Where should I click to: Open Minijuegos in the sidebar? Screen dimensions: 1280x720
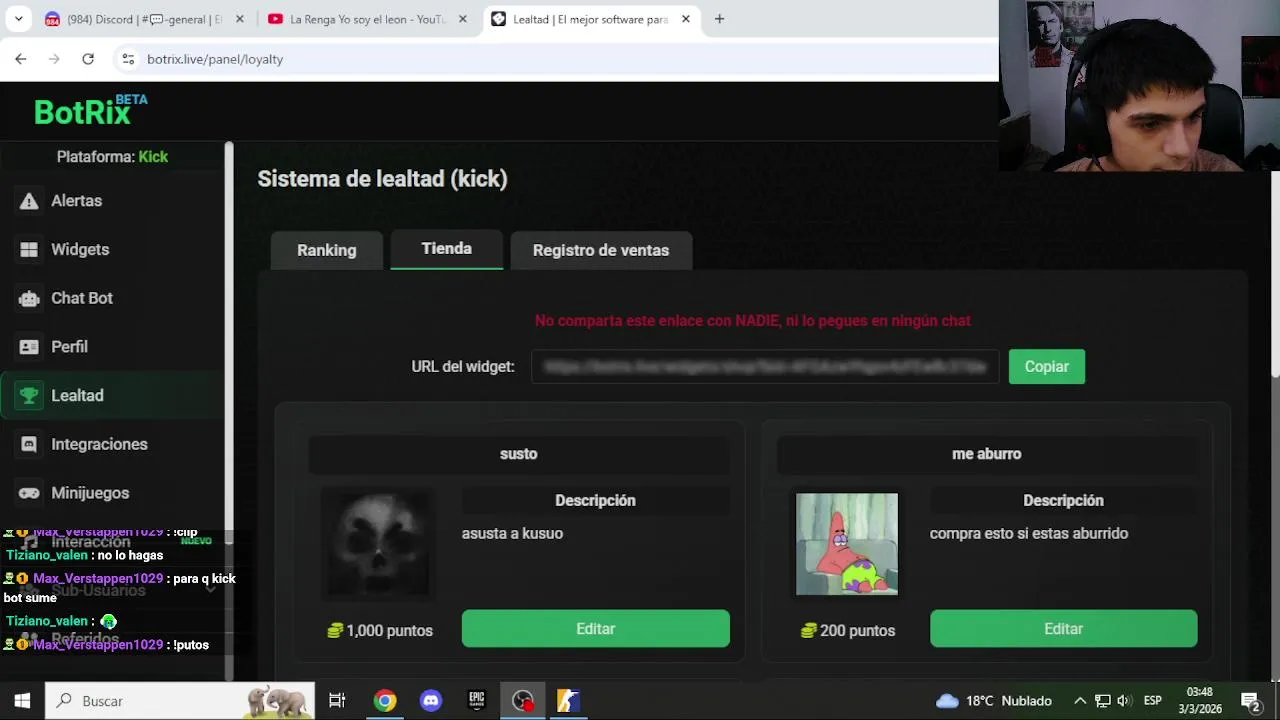(90, 493)
